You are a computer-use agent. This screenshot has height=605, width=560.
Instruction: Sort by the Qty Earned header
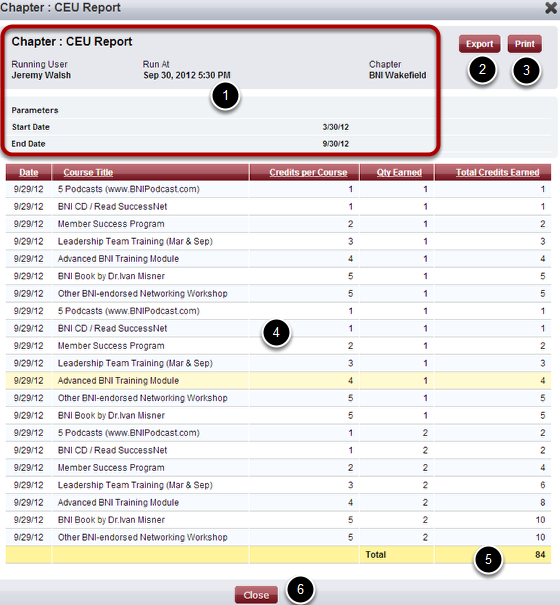tap(399, 172)
